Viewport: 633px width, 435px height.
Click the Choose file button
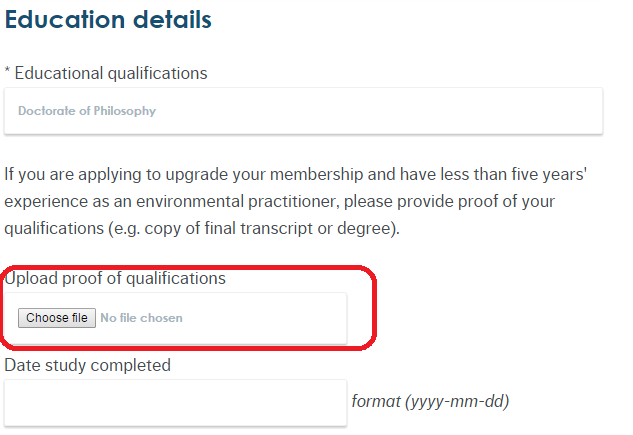coord(57,318)
